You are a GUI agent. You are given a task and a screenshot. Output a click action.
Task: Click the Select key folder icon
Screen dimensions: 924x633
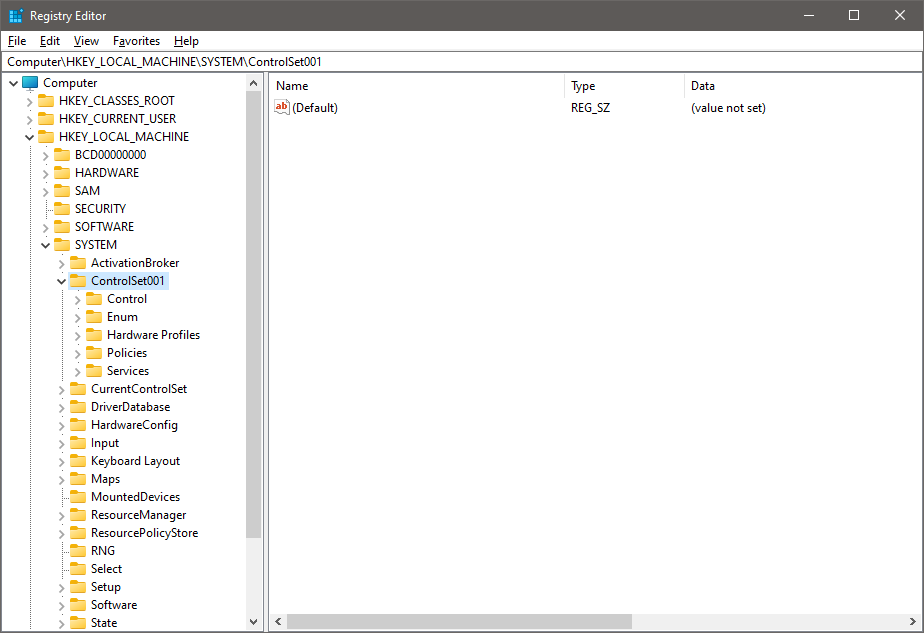(x=78, y=569)
